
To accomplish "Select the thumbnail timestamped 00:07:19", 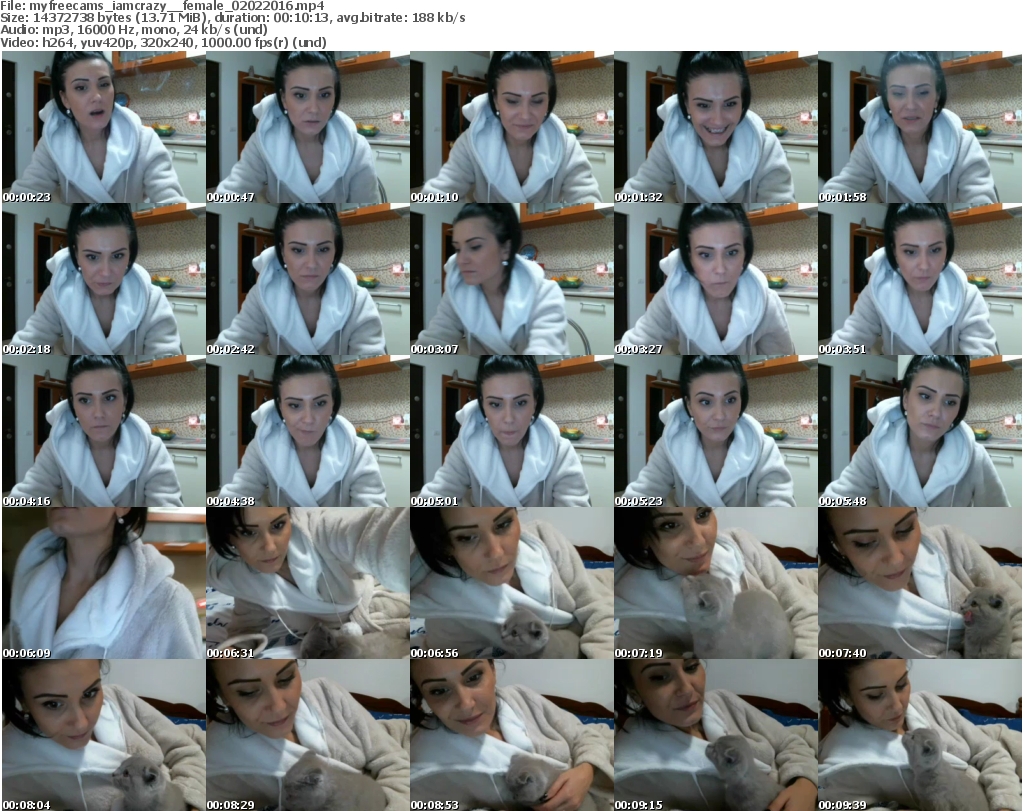I will pos(716,583).
